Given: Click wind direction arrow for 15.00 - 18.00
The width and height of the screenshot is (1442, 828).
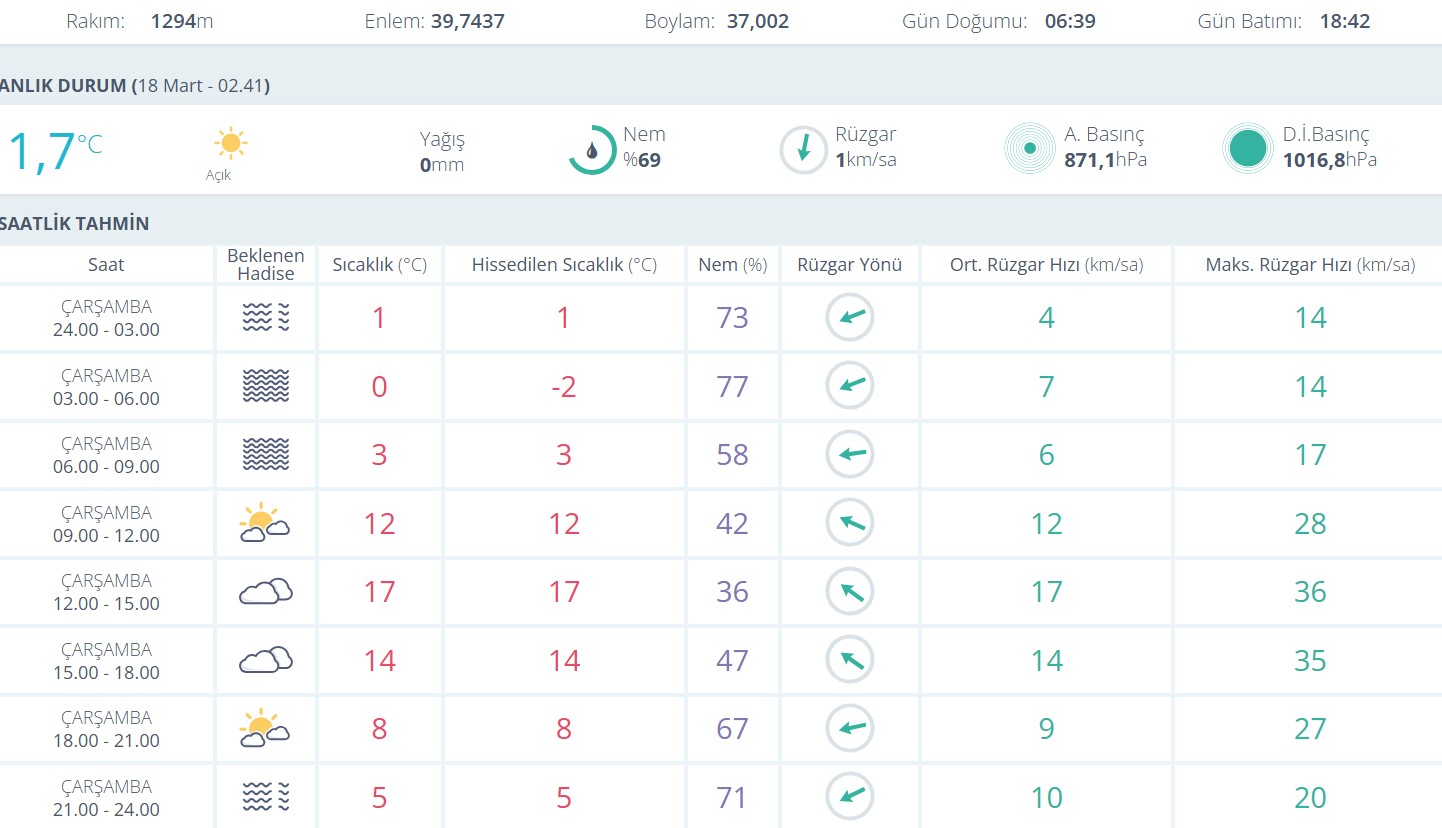Looking at the screenshot, I should [x=850, y=660].
